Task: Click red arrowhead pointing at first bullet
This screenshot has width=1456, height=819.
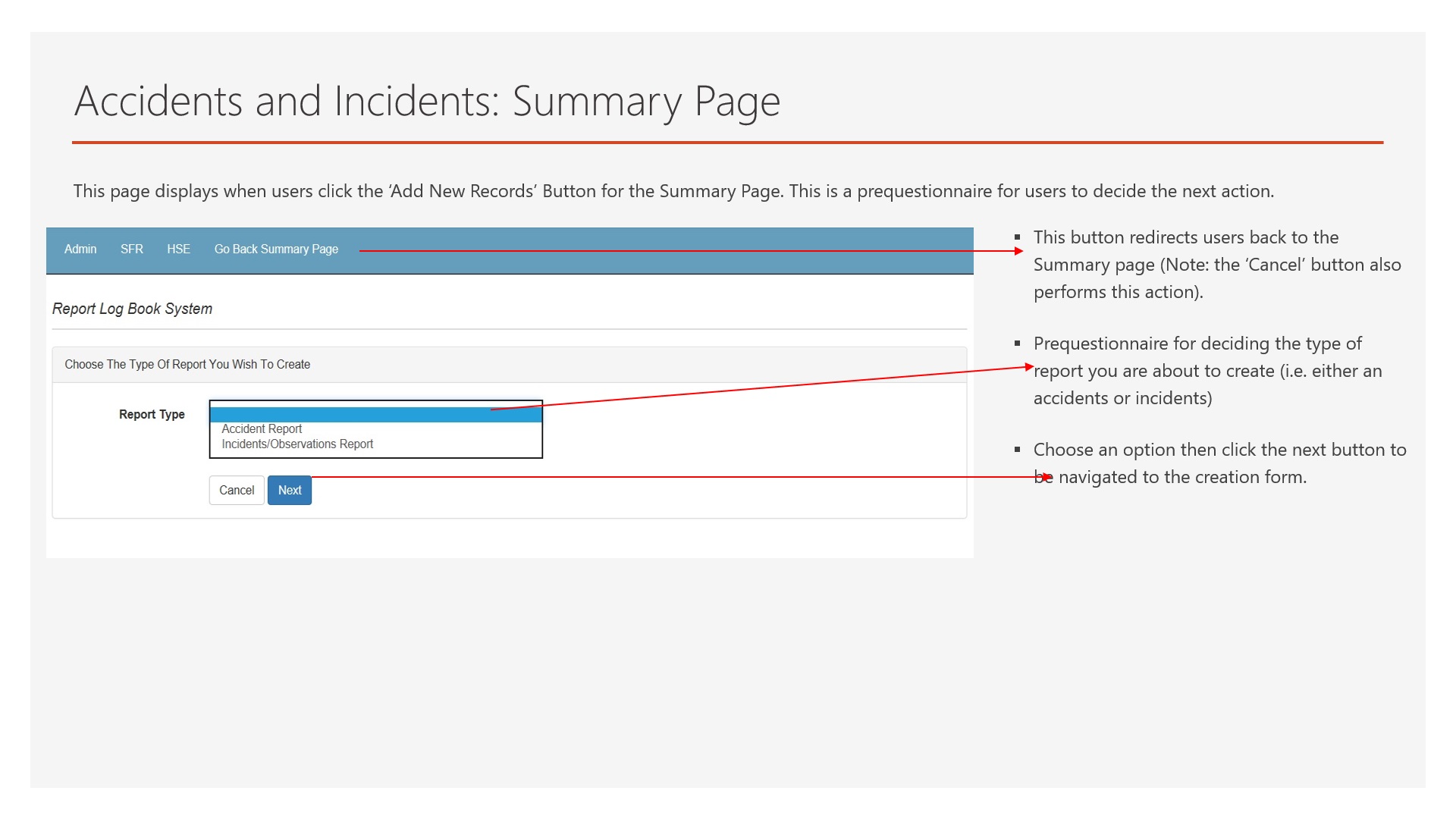Action: [1019, 251]
